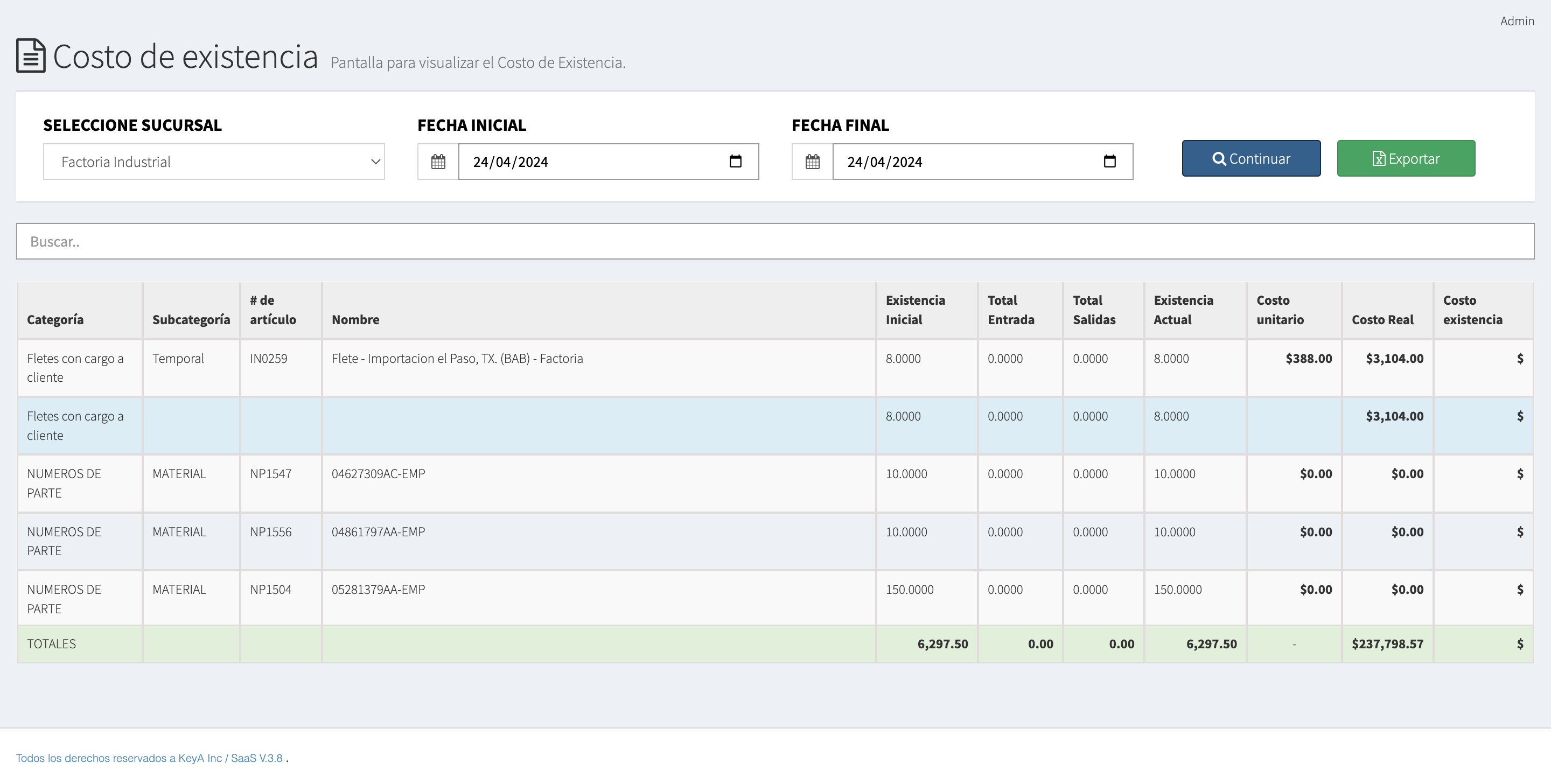Click calendar grid icon left of Fecha Final
This screenshot has height=784, width=1551.
(x=812, y=162)
